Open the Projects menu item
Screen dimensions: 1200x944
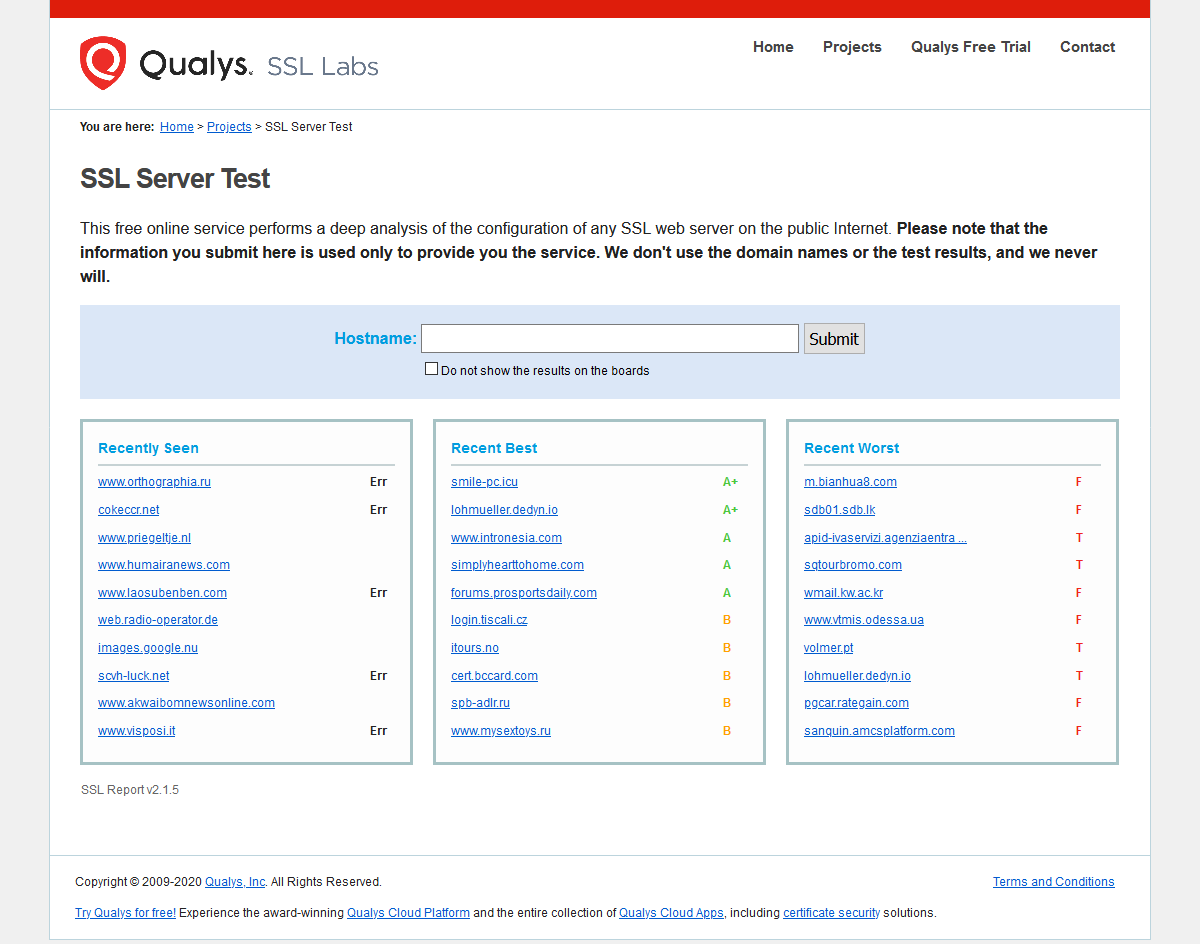(x=852, y=47)
